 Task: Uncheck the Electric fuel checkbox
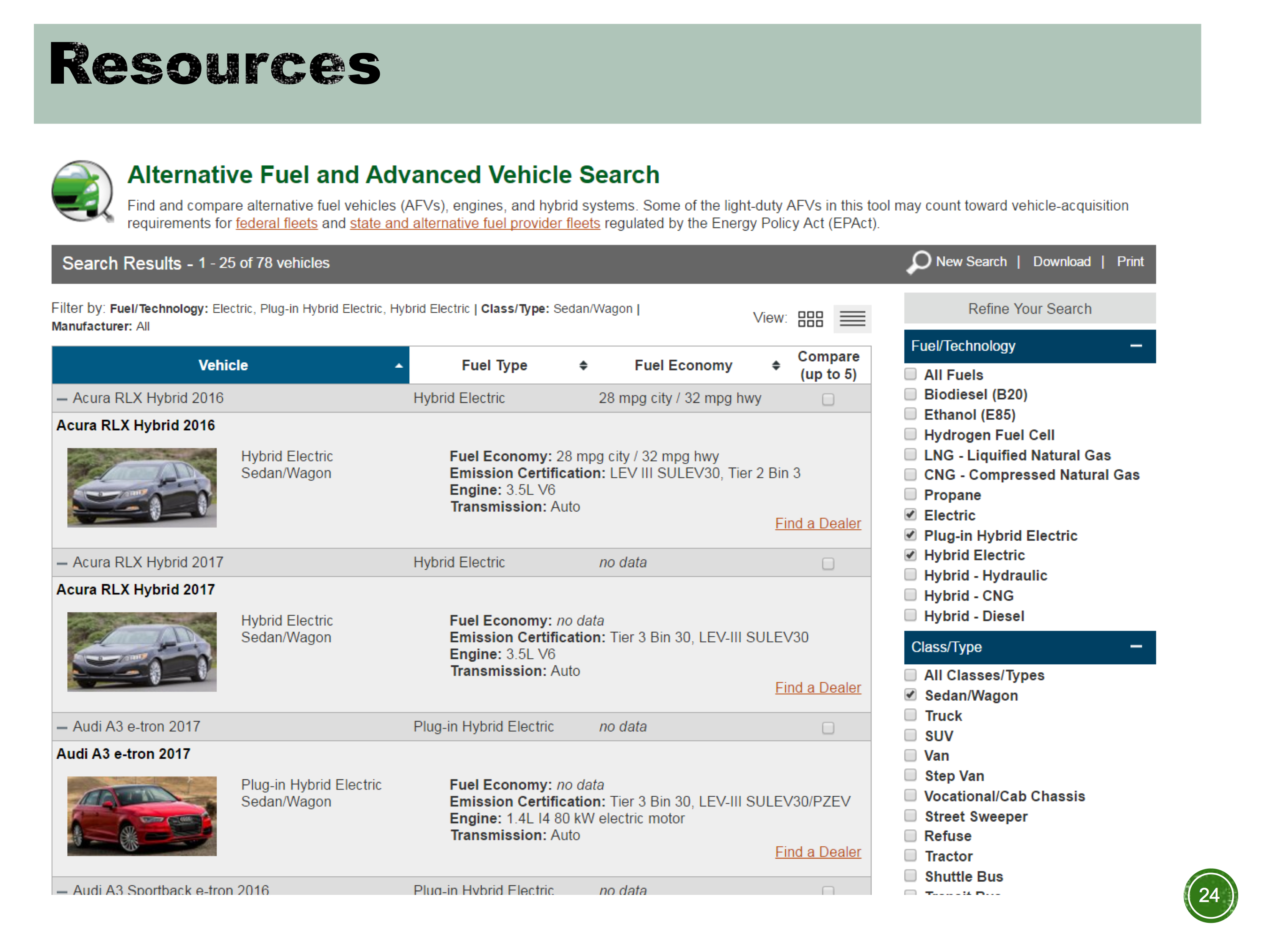(x=910, y=515)
